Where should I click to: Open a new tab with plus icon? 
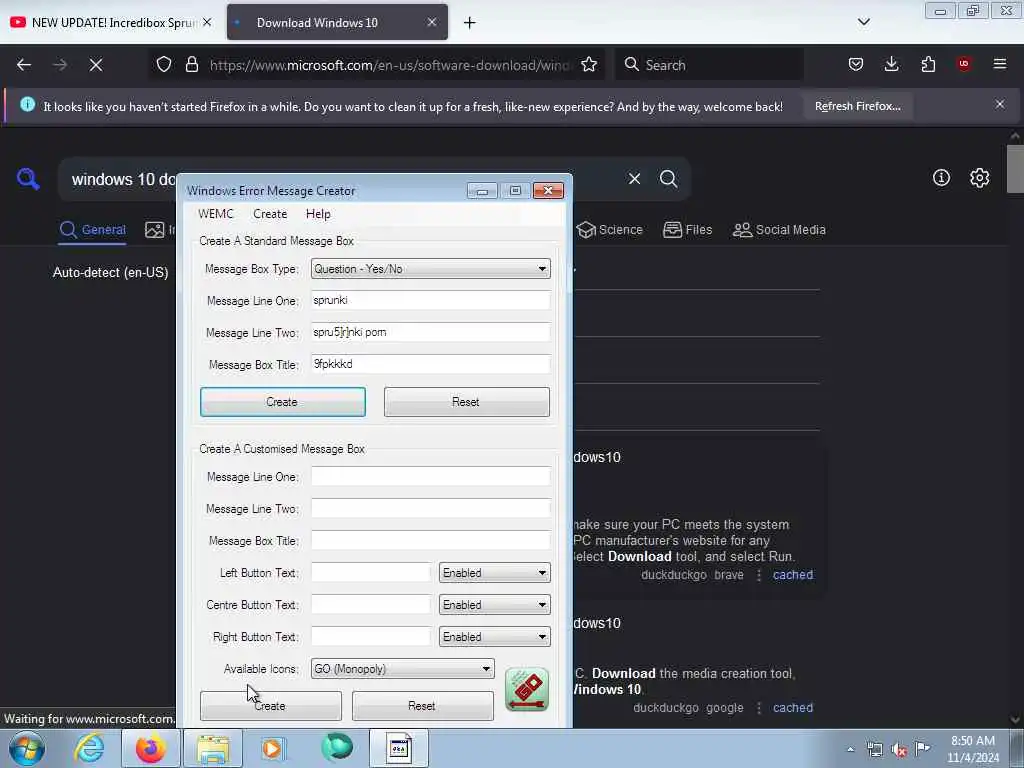470,23
